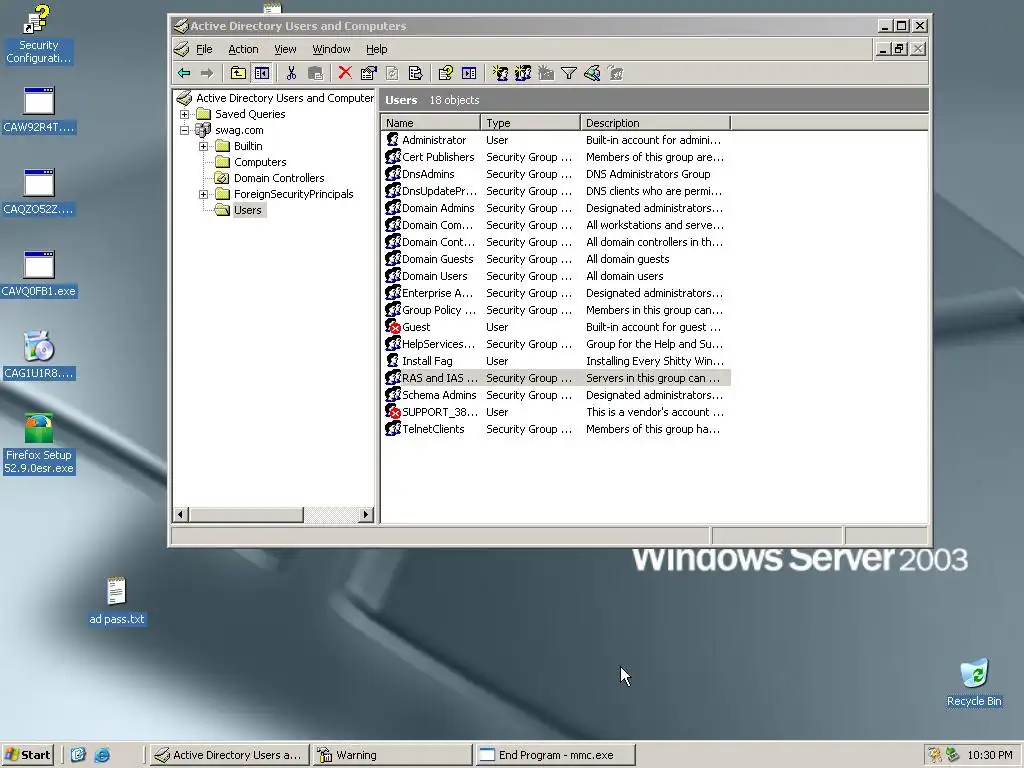Select the Administrator user row
The width and height of the screenshot is (1024, 768).
[557, 140]
